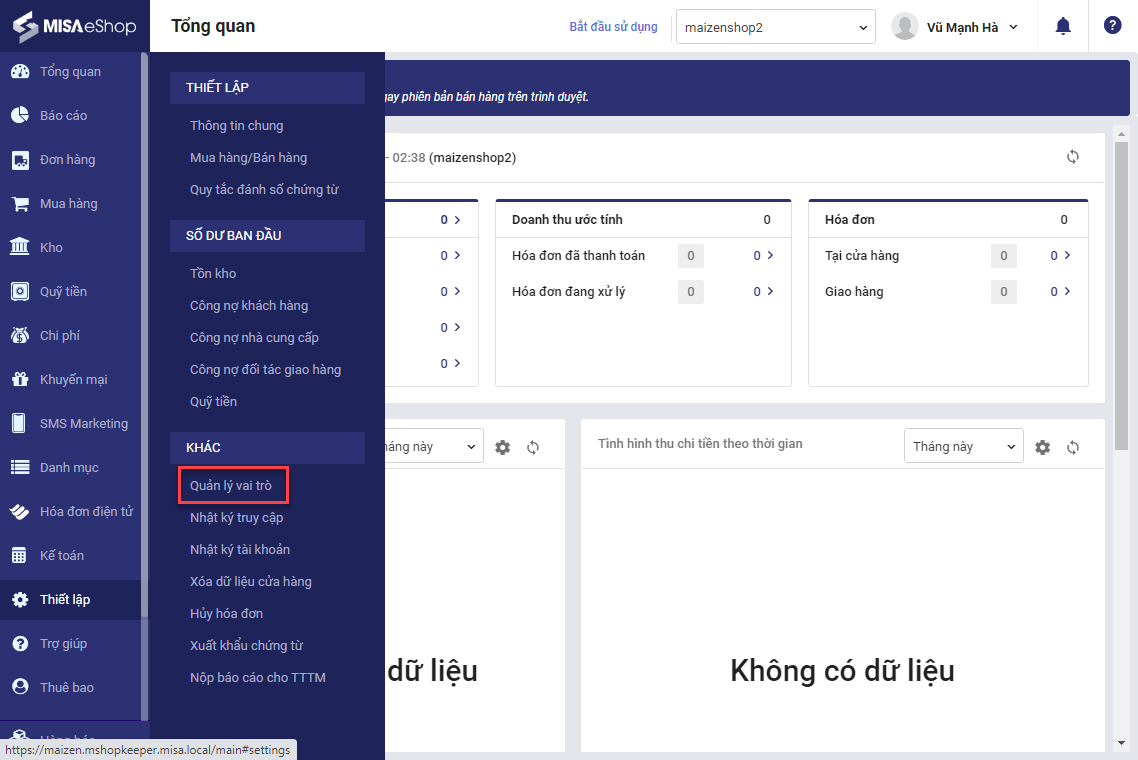Click the Đơn hàng sidebar icon
Image resolution: width=1138 pixels, height=760 pixels.
pos(20,160)
